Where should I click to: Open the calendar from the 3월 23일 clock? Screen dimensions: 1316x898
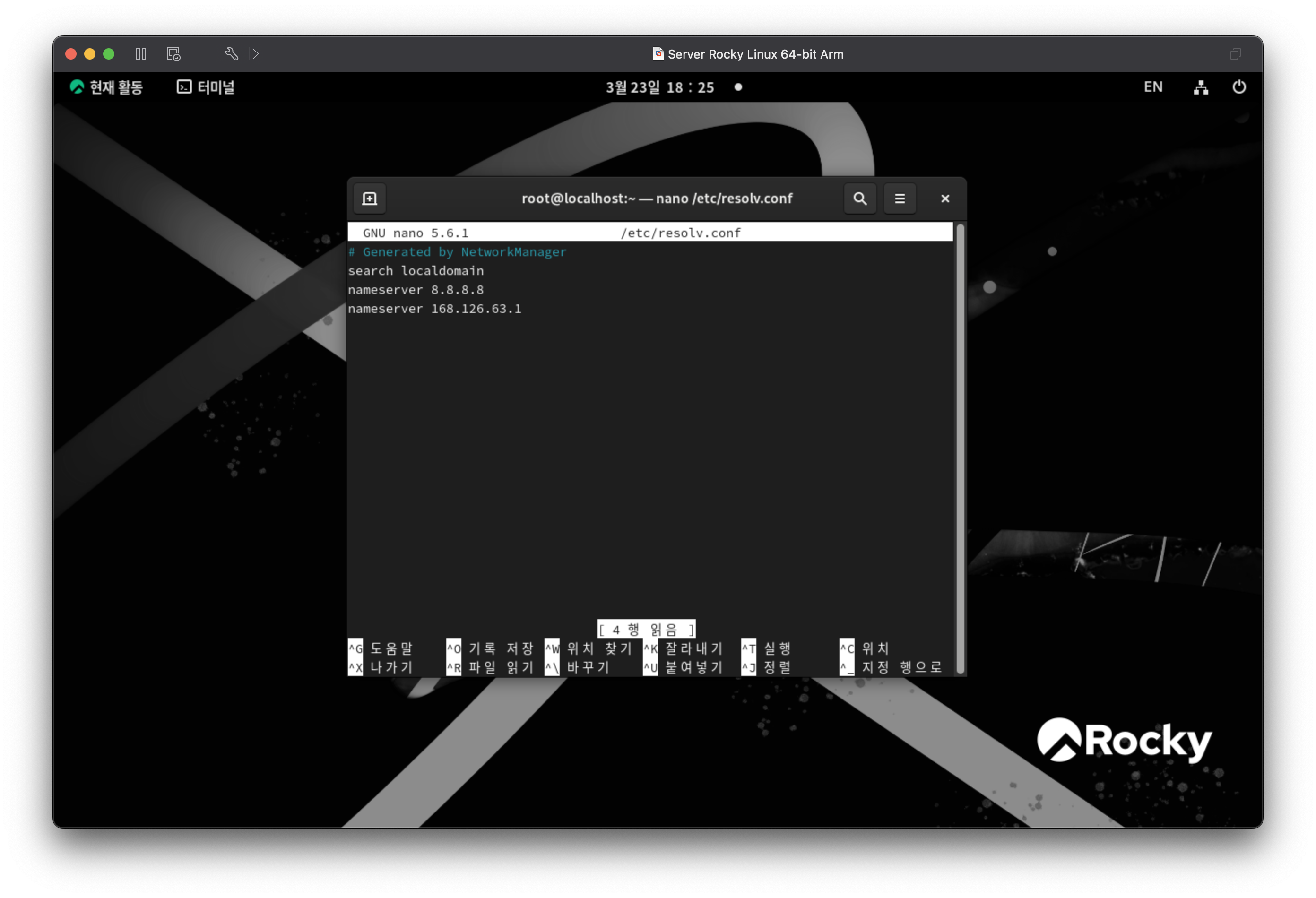tap(660, 87)
